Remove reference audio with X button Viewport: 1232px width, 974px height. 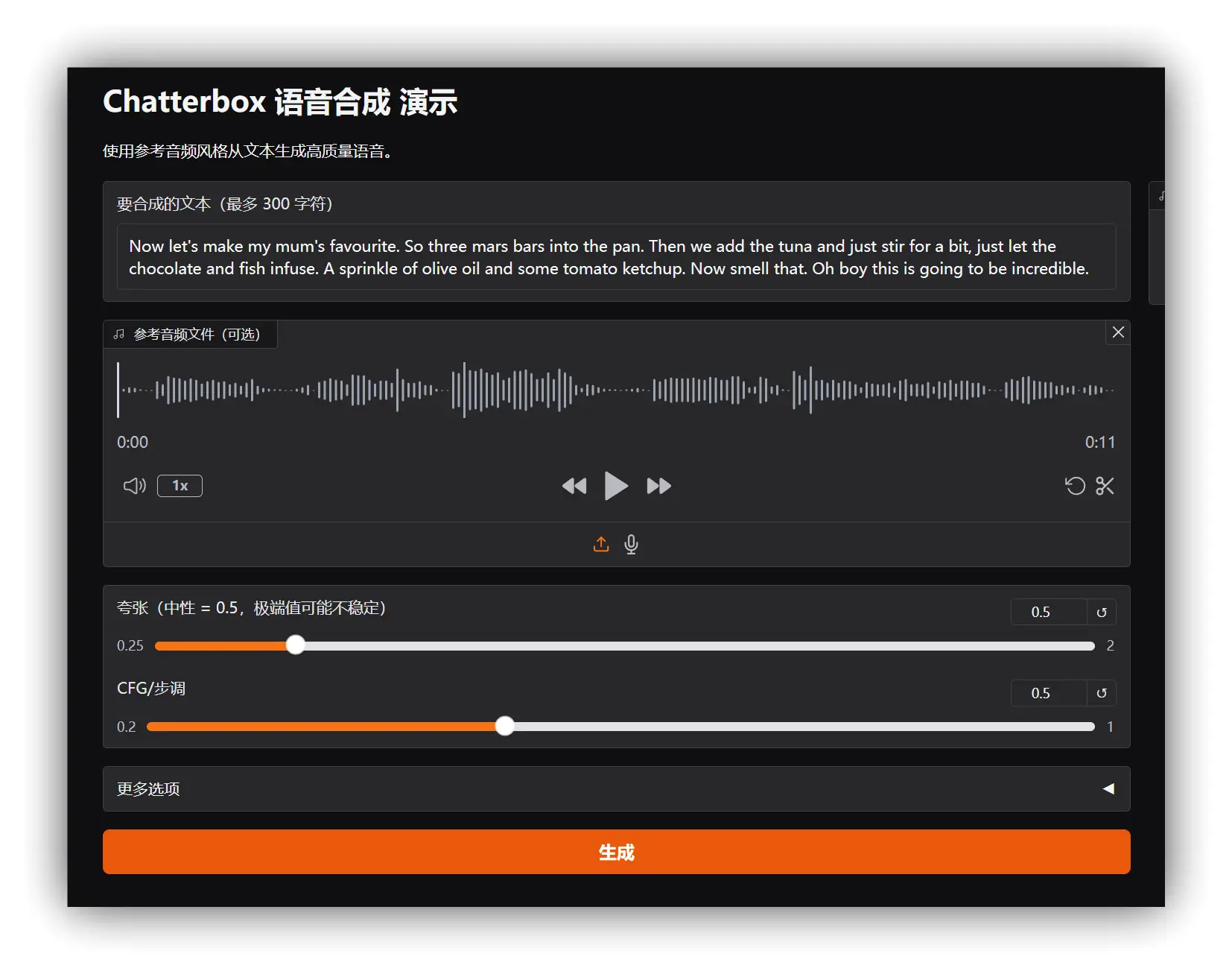pos(1118,332)
